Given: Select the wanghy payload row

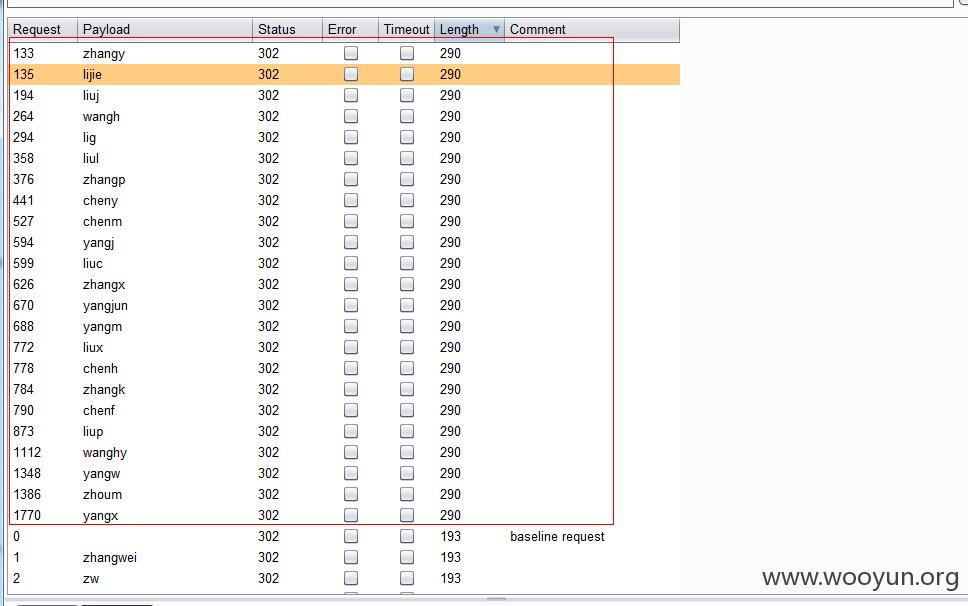Looking at the screenshot, I should [x=344, y=452].
